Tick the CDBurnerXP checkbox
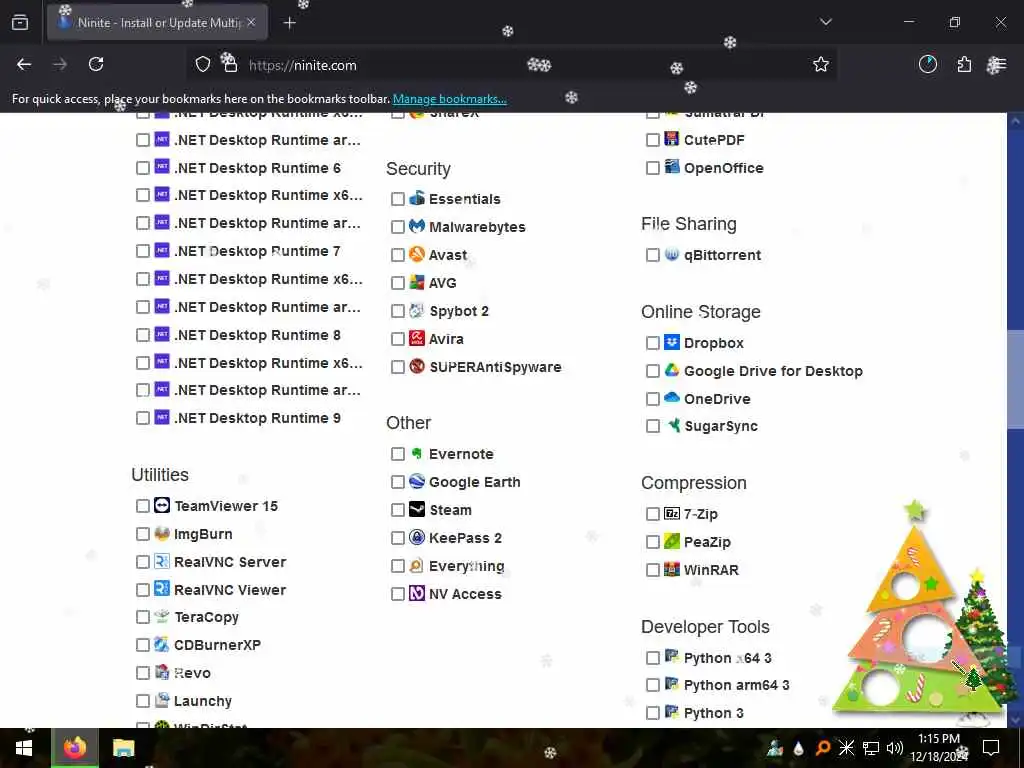1024x768 pixels. (142, 645)
